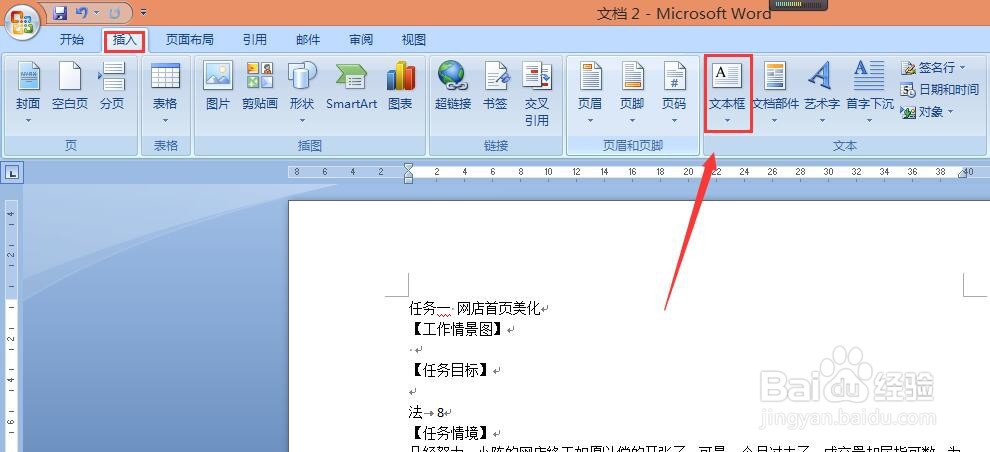Expand the arrow under 页脚
The height and width of the screenshot is (452, 990).
[632, 120]
